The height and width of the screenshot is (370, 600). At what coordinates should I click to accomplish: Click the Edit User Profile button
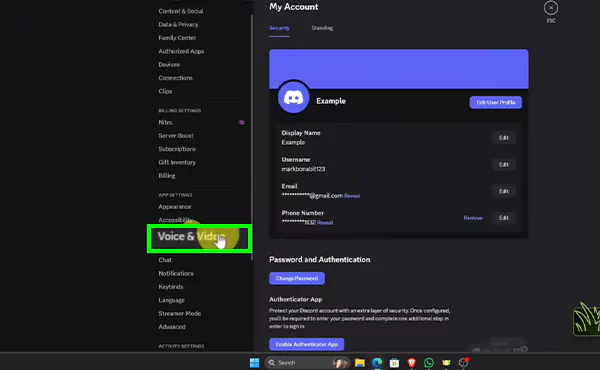(496, 103)
